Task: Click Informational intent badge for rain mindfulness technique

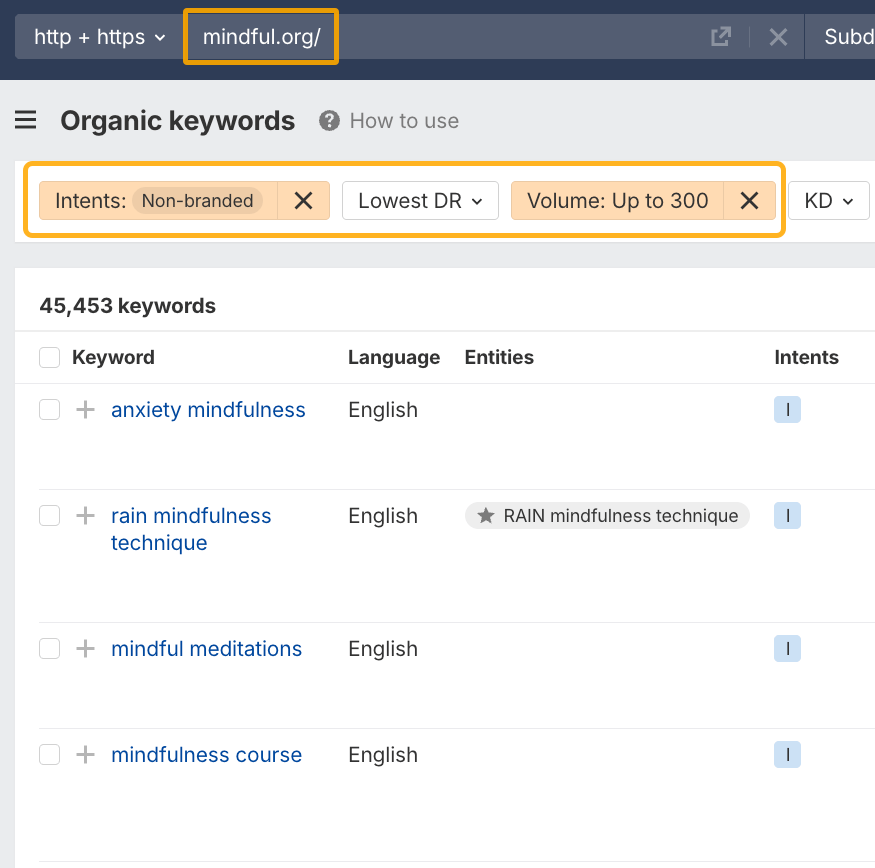Action: [787, 516]
